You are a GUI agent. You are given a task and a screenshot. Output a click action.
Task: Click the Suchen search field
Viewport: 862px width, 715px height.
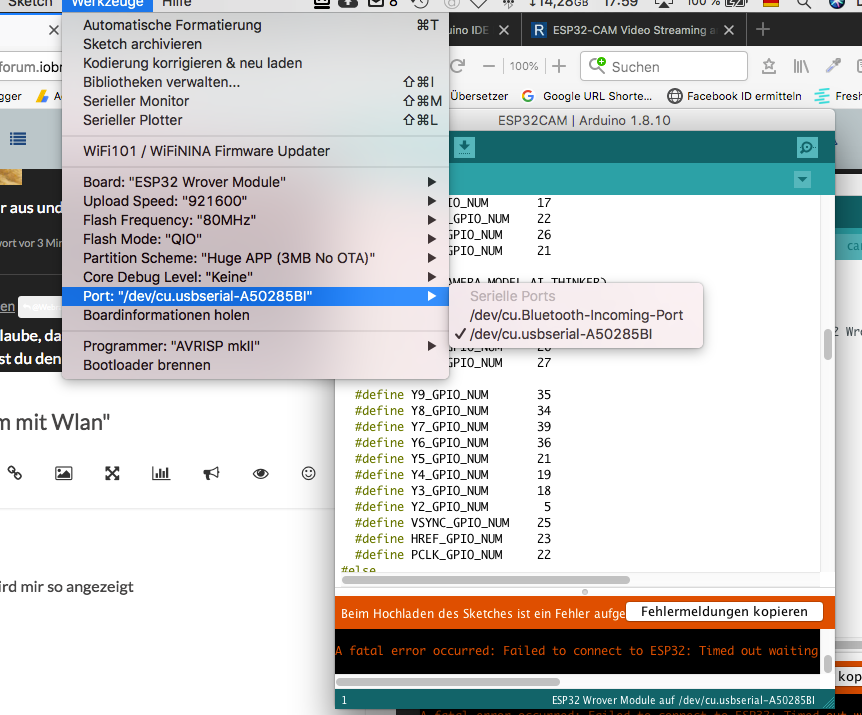click(664, 66)
